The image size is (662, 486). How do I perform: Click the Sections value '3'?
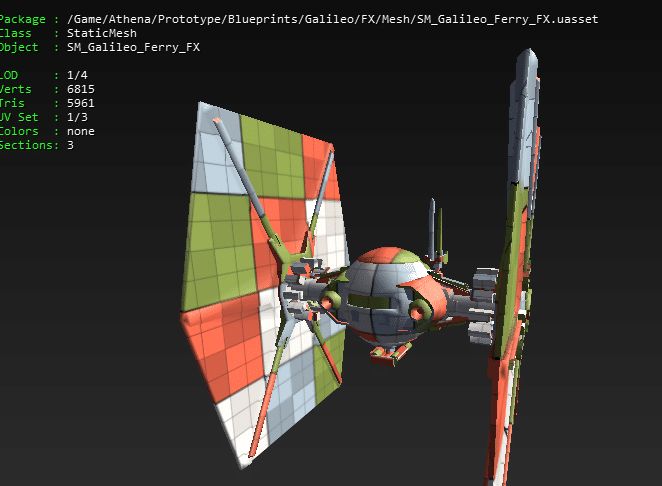click(71, 145)
